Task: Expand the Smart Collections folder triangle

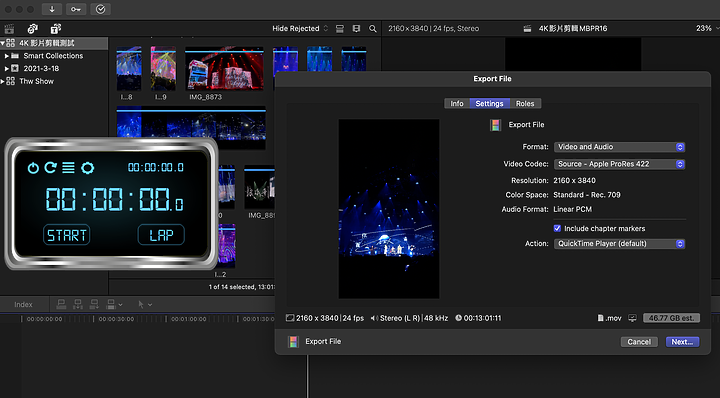Action: [7, 56]
